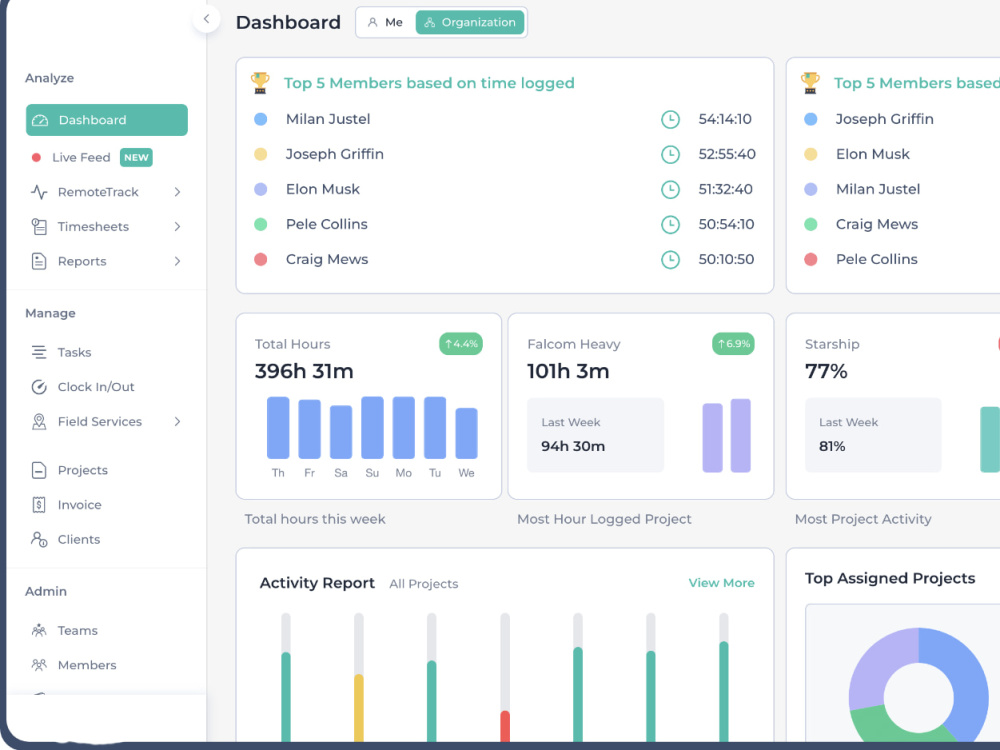This screenshot has height=750, width=1000.
Task: Open the Invoice page
Action: [79, 504]
